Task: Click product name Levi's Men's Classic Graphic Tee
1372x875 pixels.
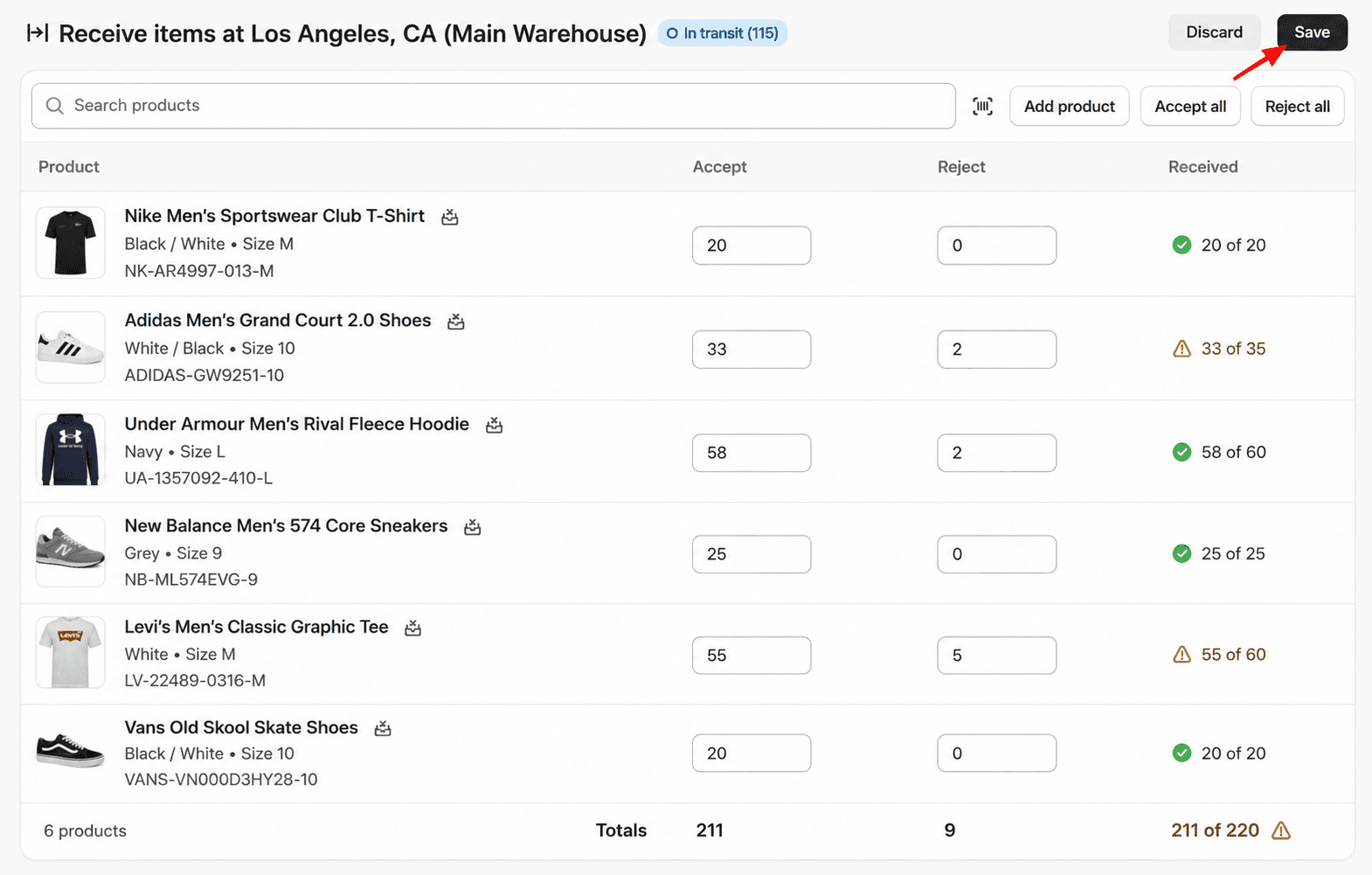Action: click(x=256, y=627)
